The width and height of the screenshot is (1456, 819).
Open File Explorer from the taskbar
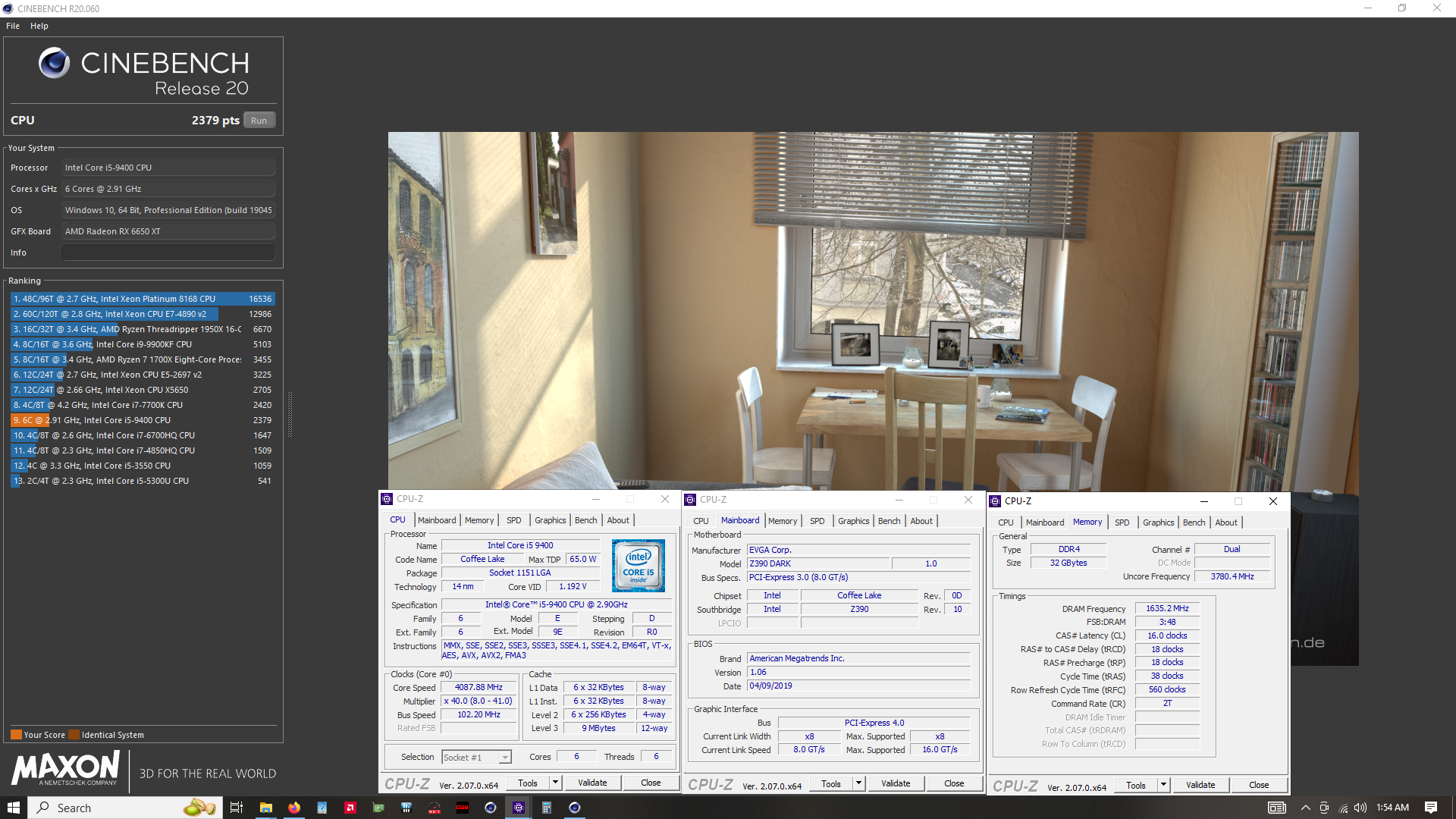(x=265, y=808)
